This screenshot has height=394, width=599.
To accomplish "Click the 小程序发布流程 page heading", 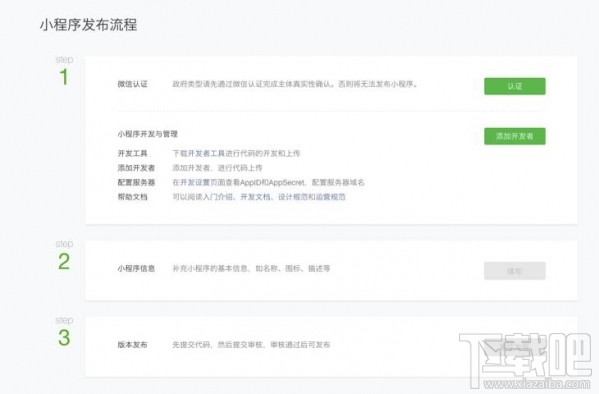I will click(88, 25).
